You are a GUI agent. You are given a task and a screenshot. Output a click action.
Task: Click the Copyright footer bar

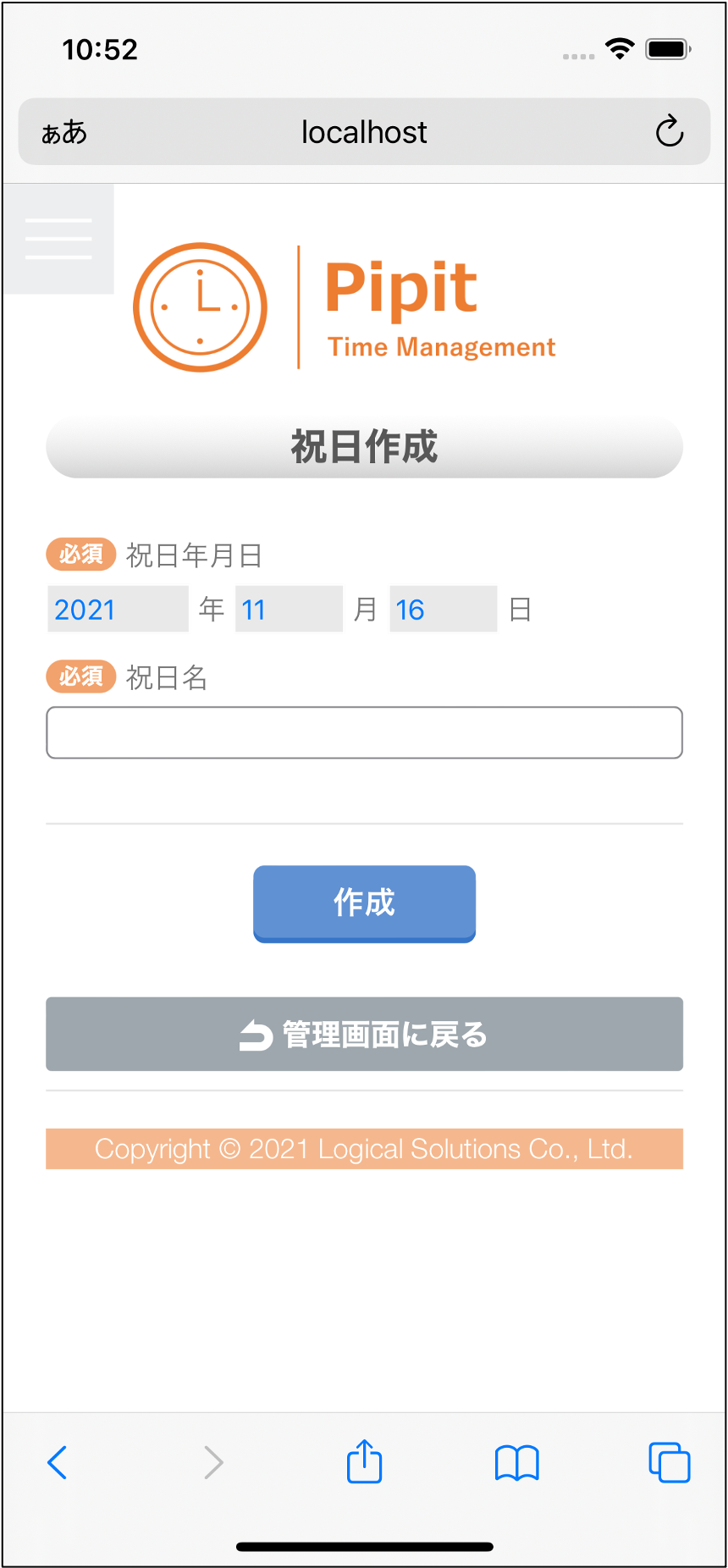tap(364, 1149)
